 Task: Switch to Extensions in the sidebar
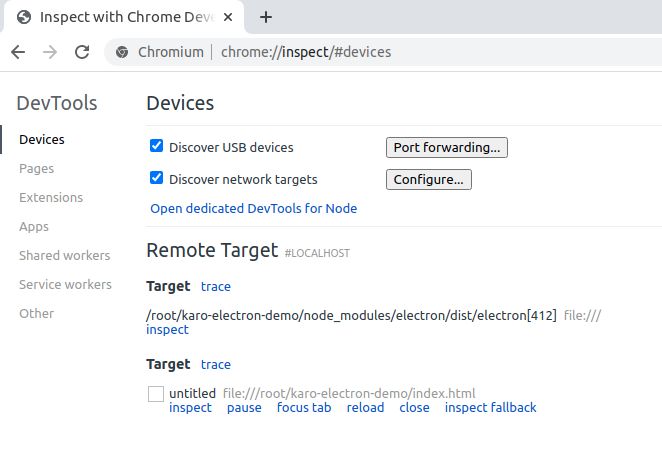pyautogui.click(x=51, y=198)
